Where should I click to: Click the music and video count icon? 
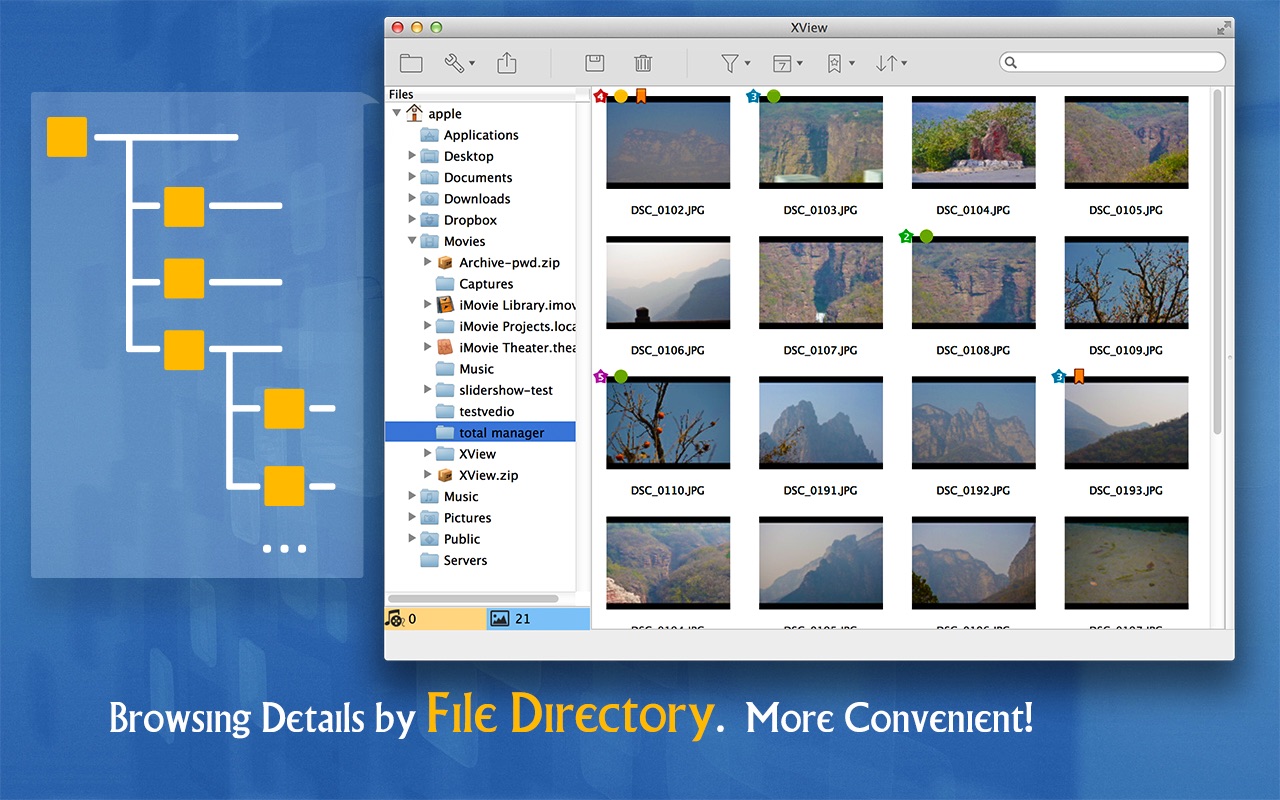(395, 619)
